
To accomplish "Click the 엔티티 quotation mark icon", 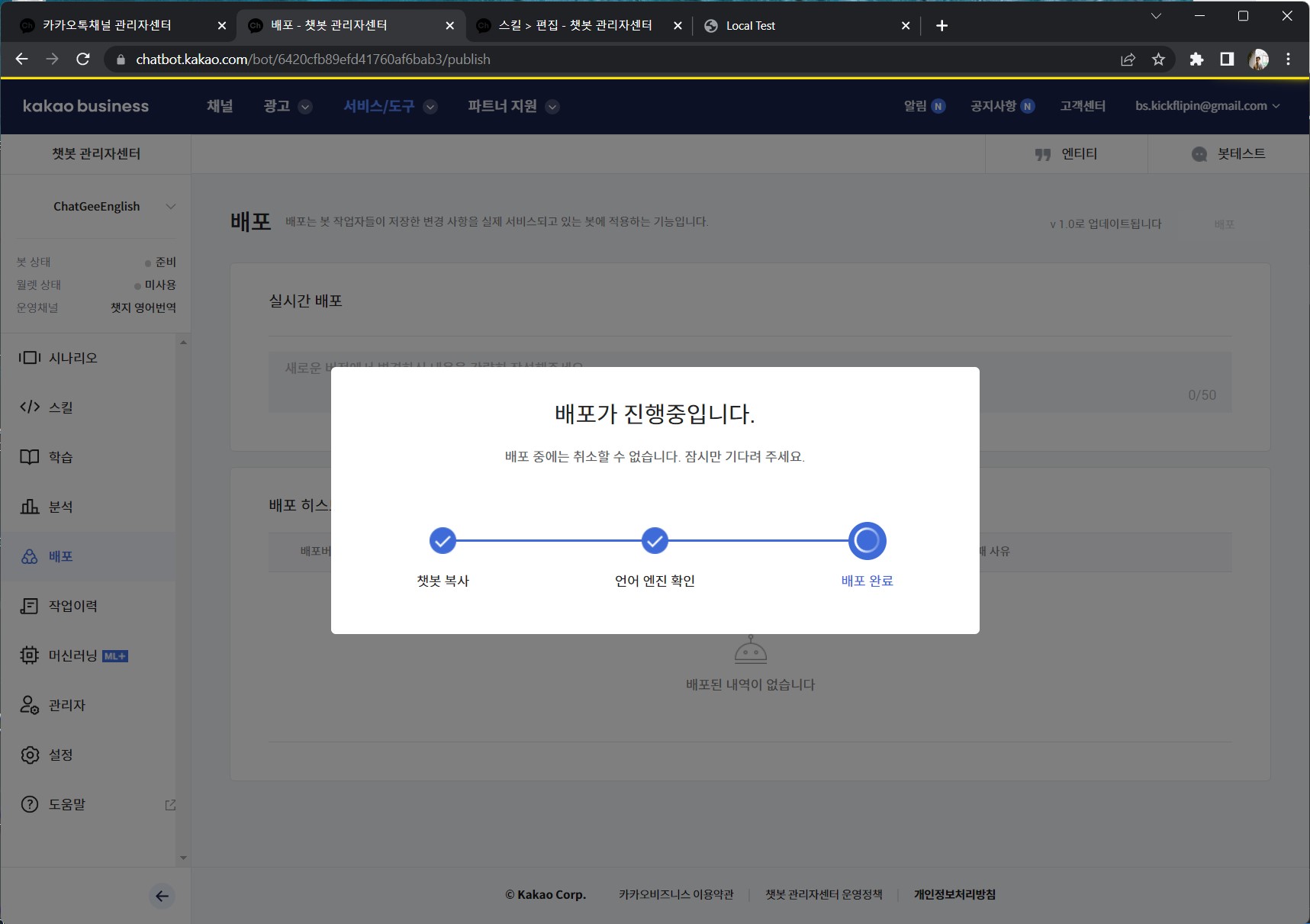I will pyautogui.click(x=1043, y=154).
